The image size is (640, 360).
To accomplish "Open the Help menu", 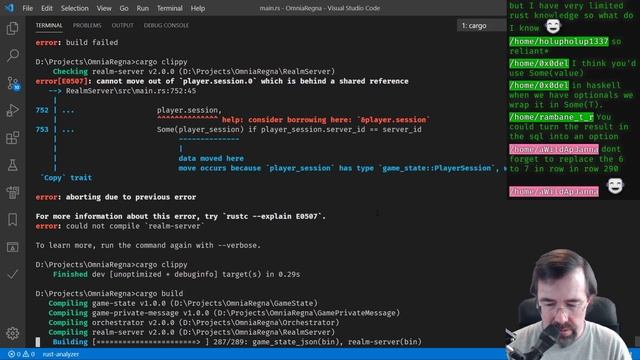I will [x=198, y=8].
